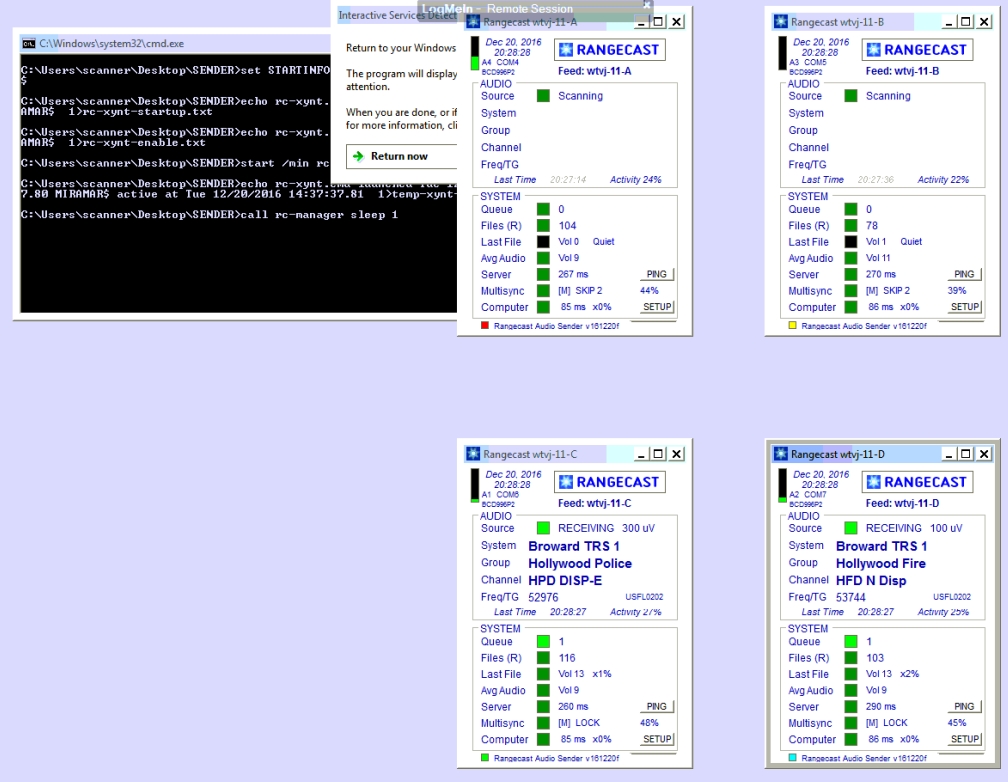Viewport: 1008px width, 782px height.
Task: Click the bright green Source indicator in wtvj-11-C
Action: coord(543,528)
